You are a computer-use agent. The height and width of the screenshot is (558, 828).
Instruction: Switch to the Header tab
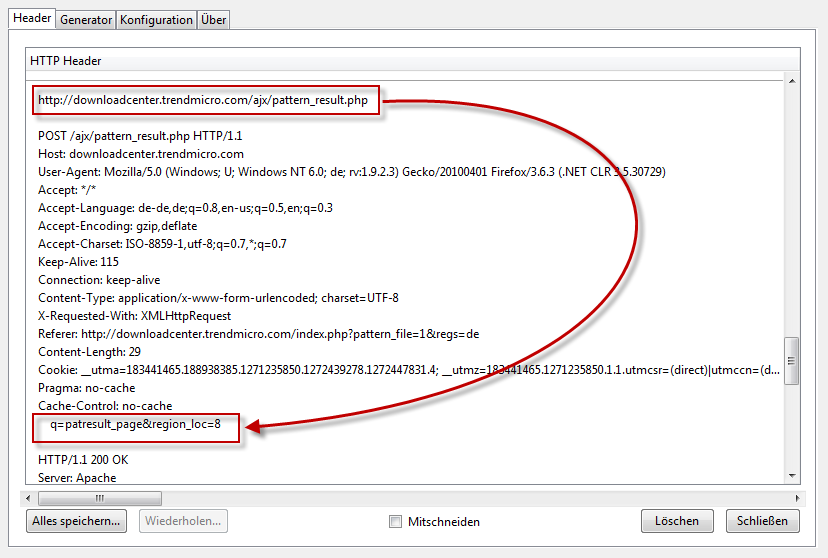tap(32, 19)
